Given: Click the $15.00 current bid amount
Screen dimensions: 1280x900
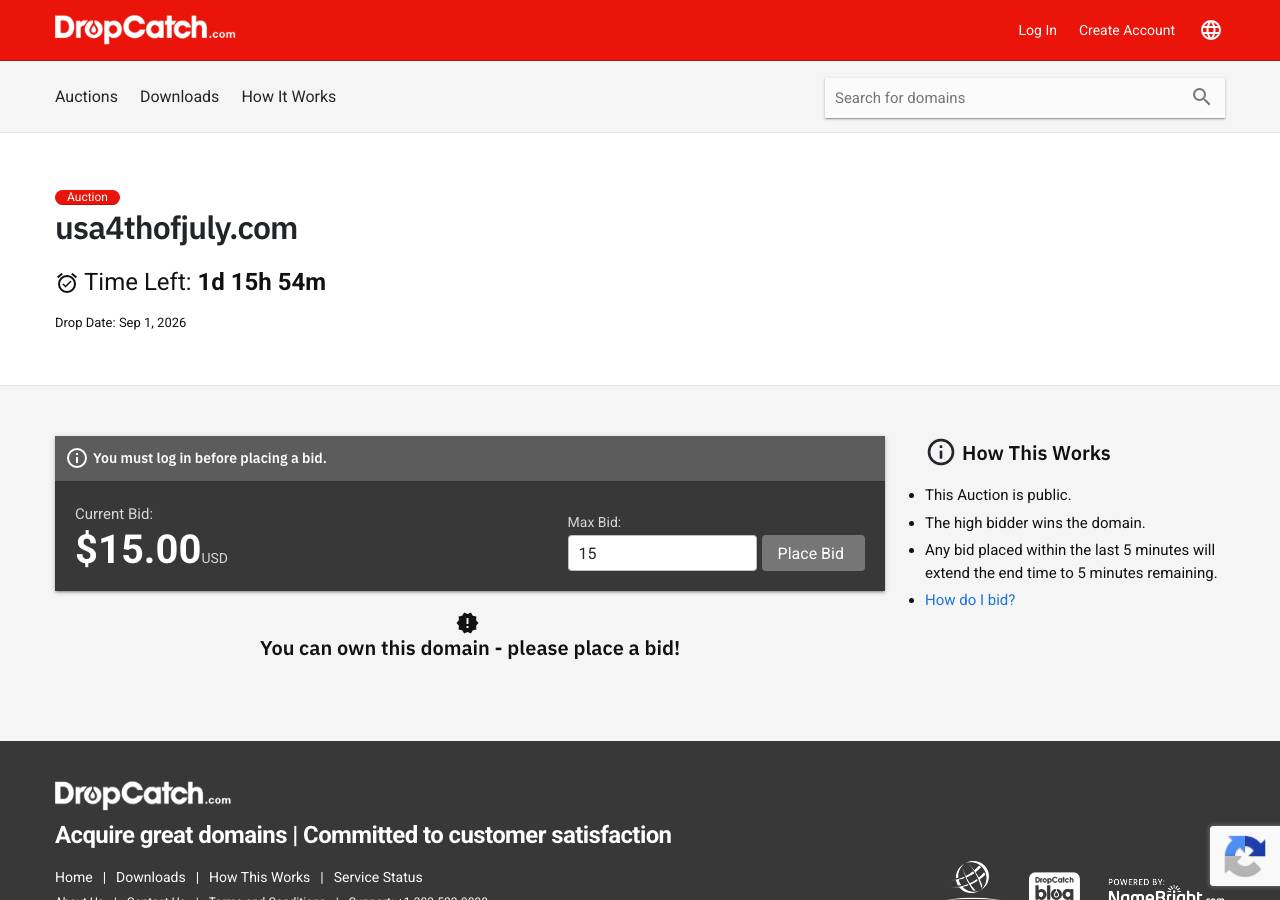Looking at the screenshot, I should click(138, 549).
